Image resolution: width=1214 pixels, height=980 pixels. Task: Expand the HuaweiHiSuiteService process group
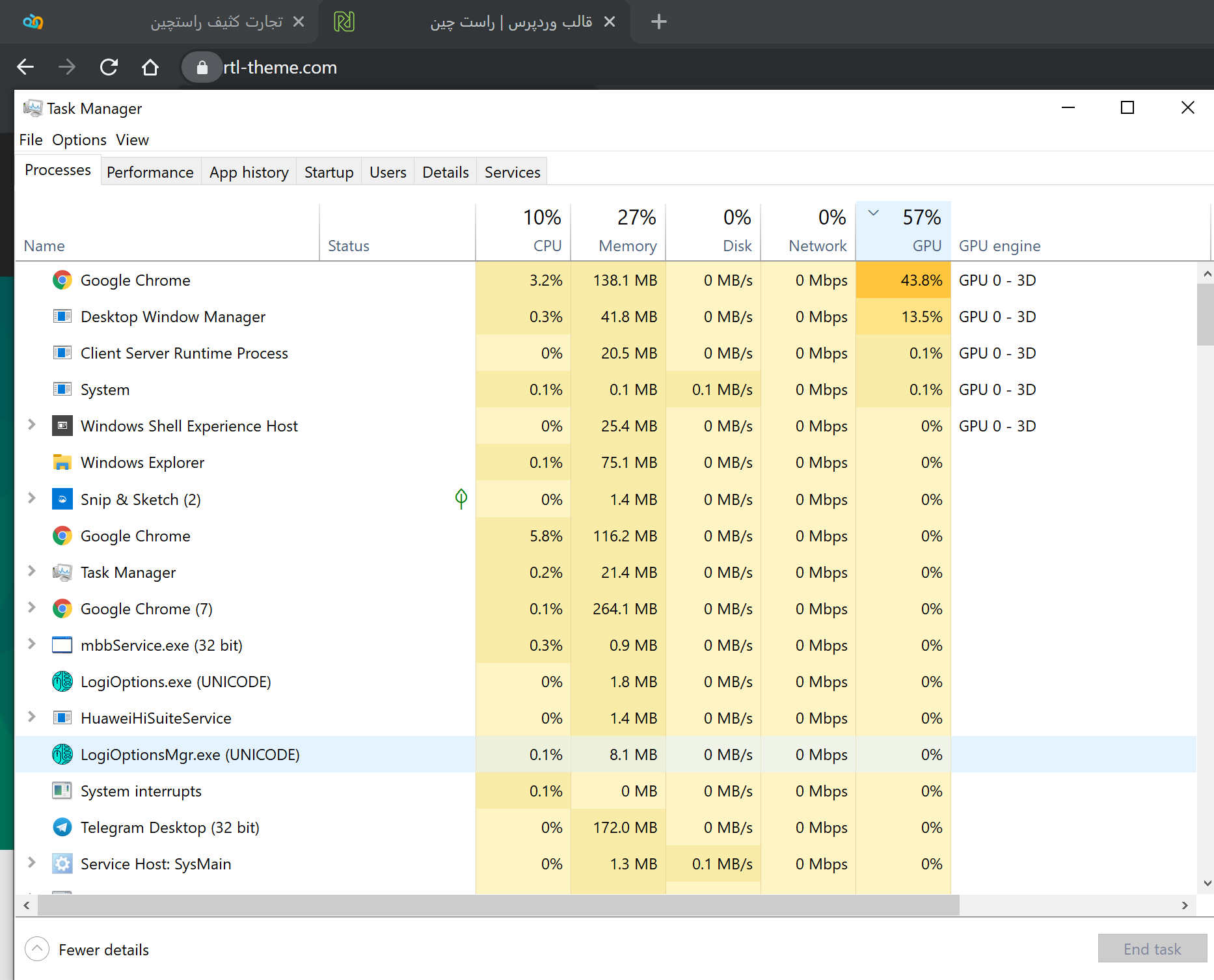point(31,717)
